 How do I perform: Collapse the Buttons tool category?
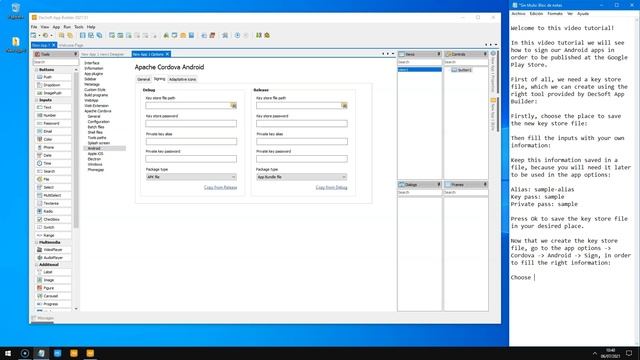(36, 70)
